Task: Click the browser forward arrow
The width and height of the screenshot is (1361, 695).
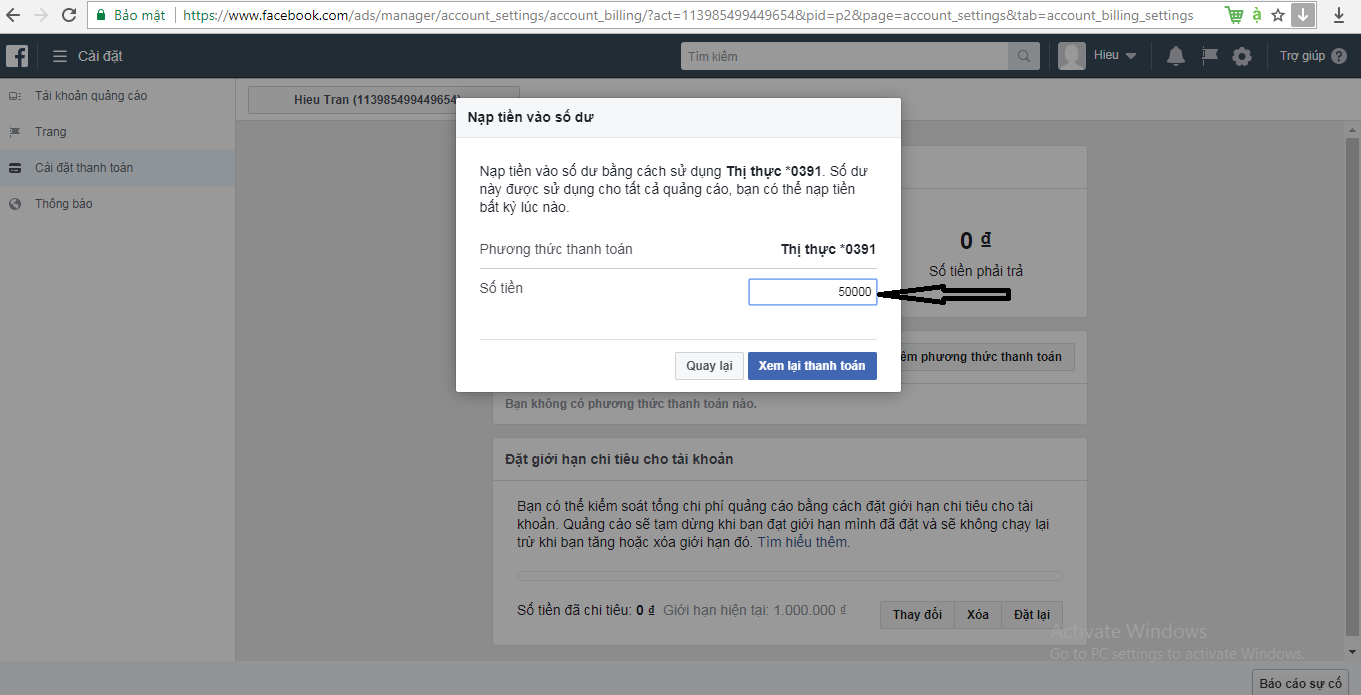Action: click(41, 16)
